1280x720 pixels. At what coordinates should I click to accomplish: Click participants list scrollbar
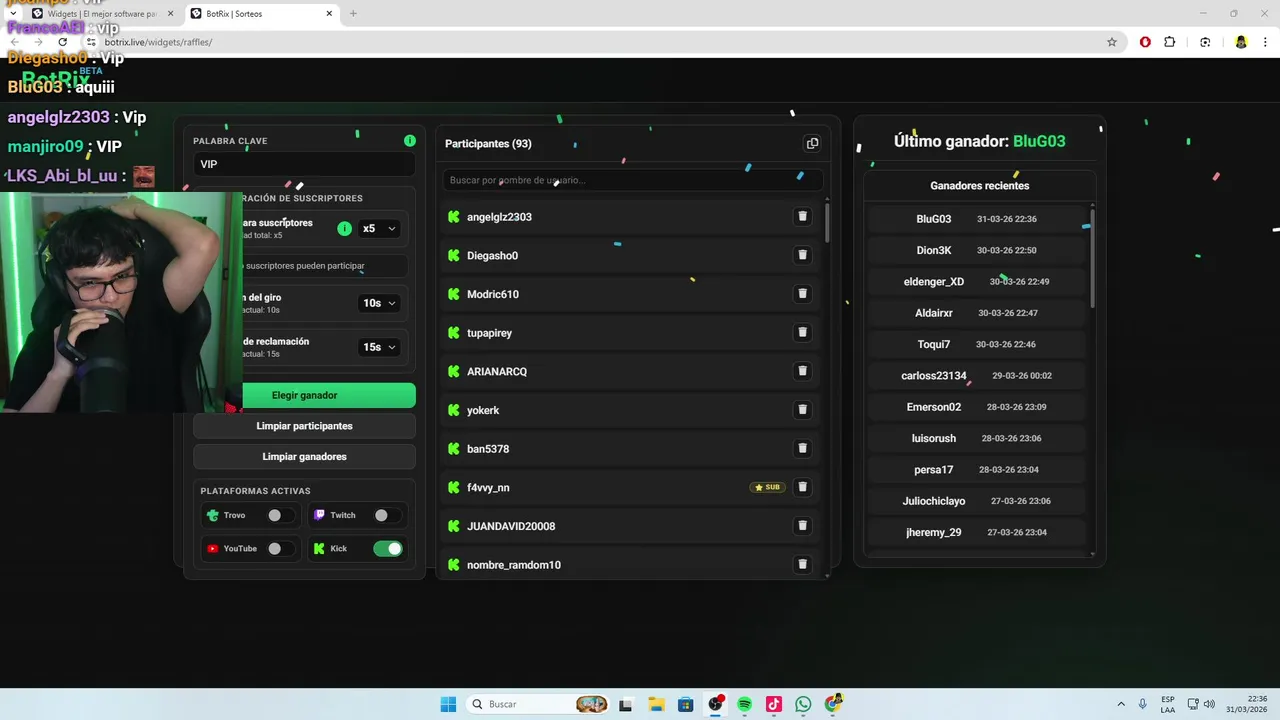pos(827,222)
